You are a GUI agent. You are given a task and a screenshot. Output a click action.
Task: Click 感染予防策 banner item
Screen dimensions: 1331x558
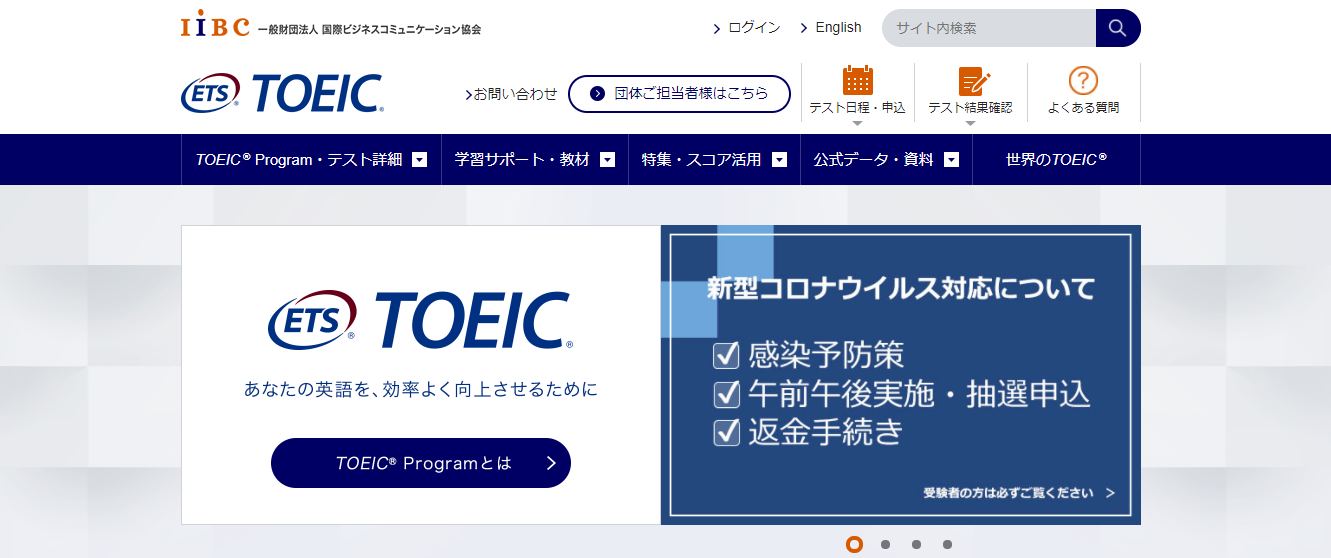pos(809,355)
